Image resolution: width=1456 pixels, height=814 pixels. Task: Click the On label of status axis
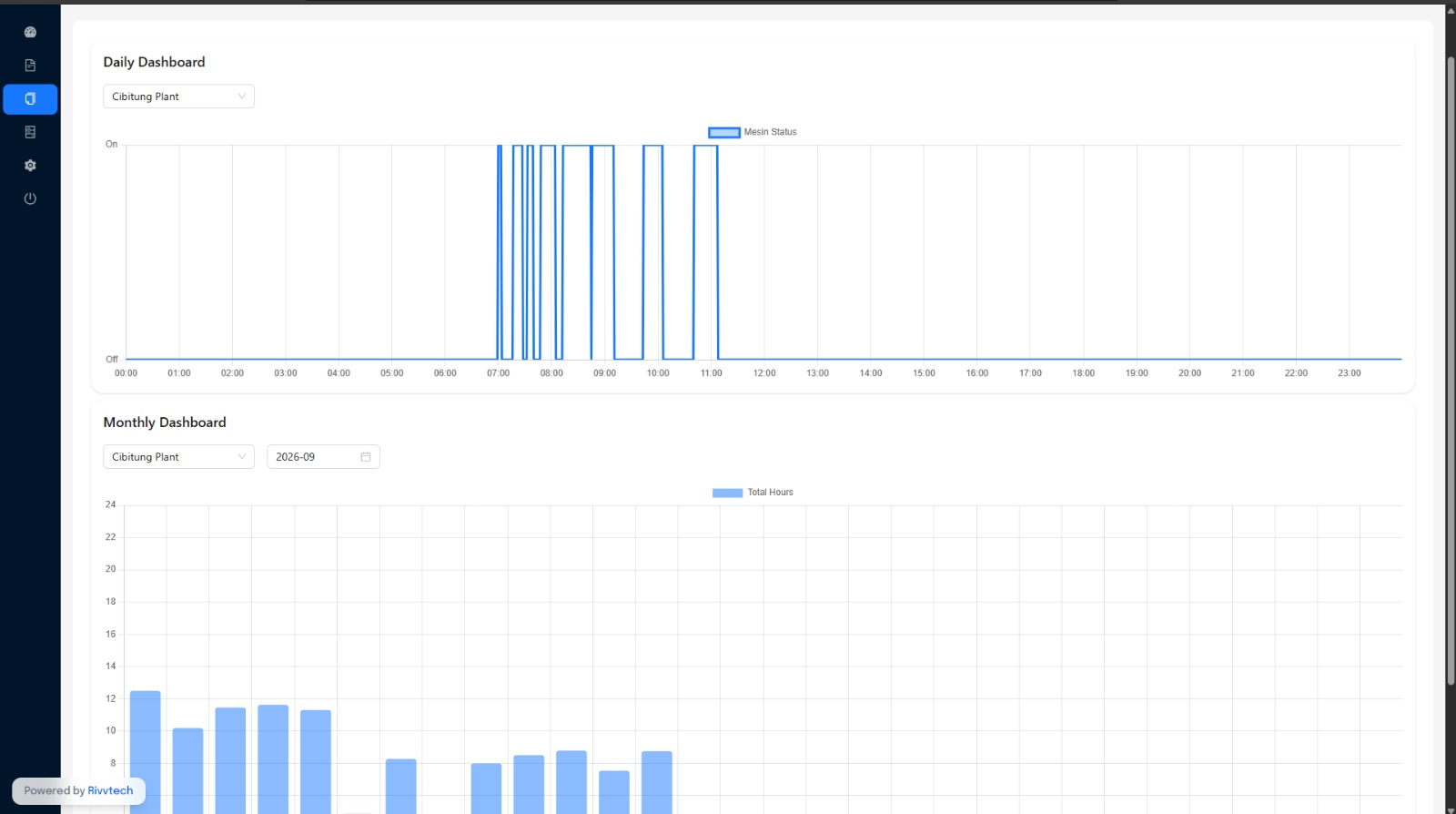(112, 144)
